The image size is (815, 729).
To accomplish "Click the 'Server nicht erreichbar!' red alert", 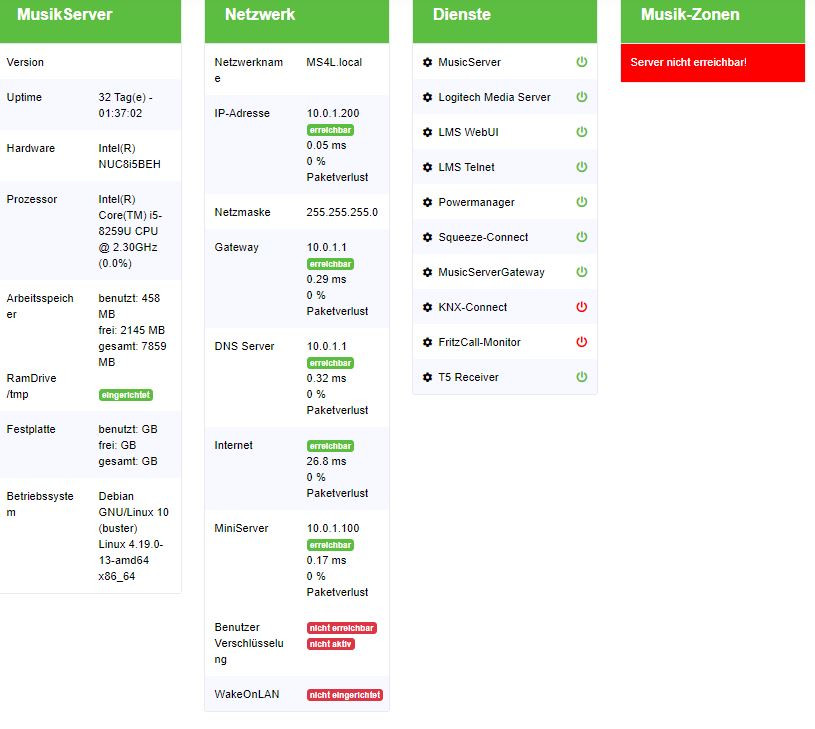I will click(713, 62).
